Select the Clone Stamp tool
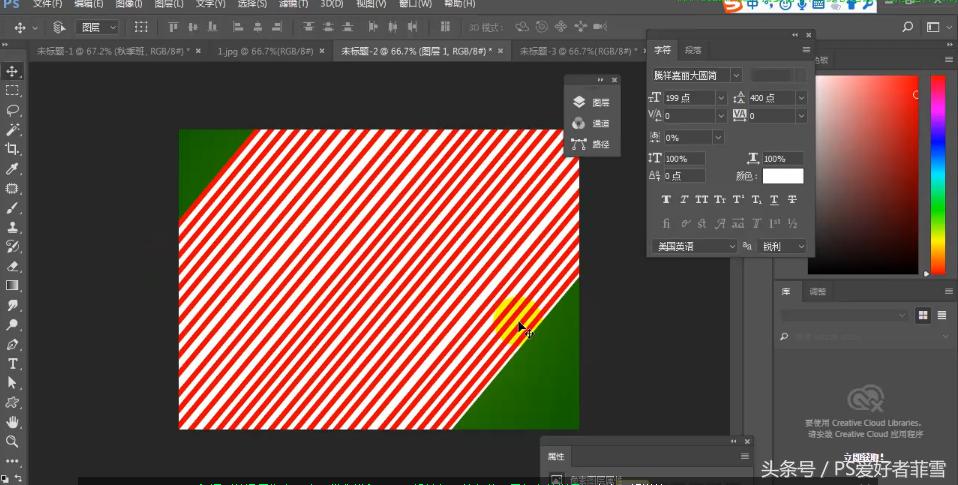Image resolution: width=958 pixels, height=485 pixels. tap(12, 227)
